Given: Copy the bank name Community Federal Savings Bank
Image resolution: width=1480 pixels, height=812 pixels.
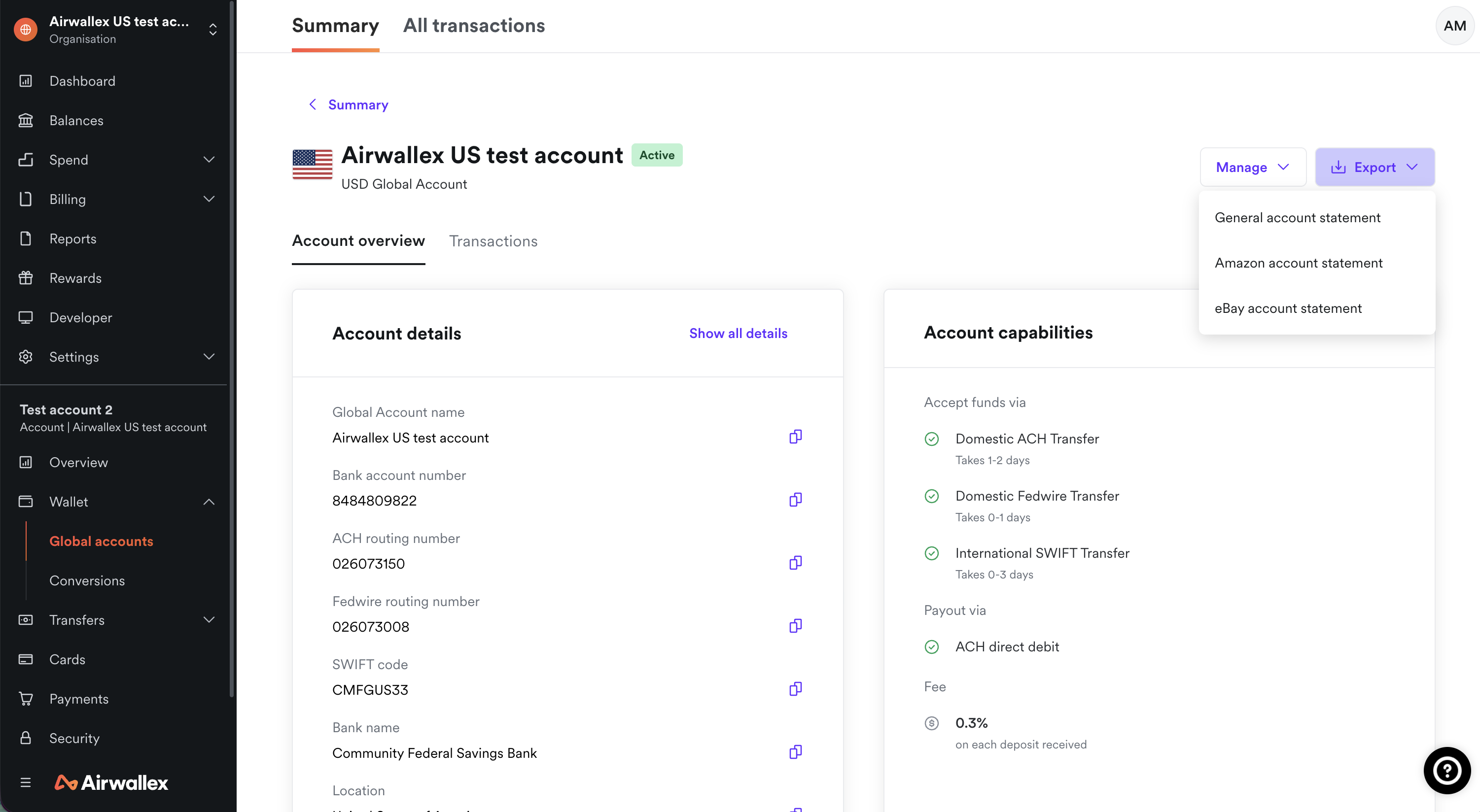Looking at the screenshot, I should [x=795, y=752].
